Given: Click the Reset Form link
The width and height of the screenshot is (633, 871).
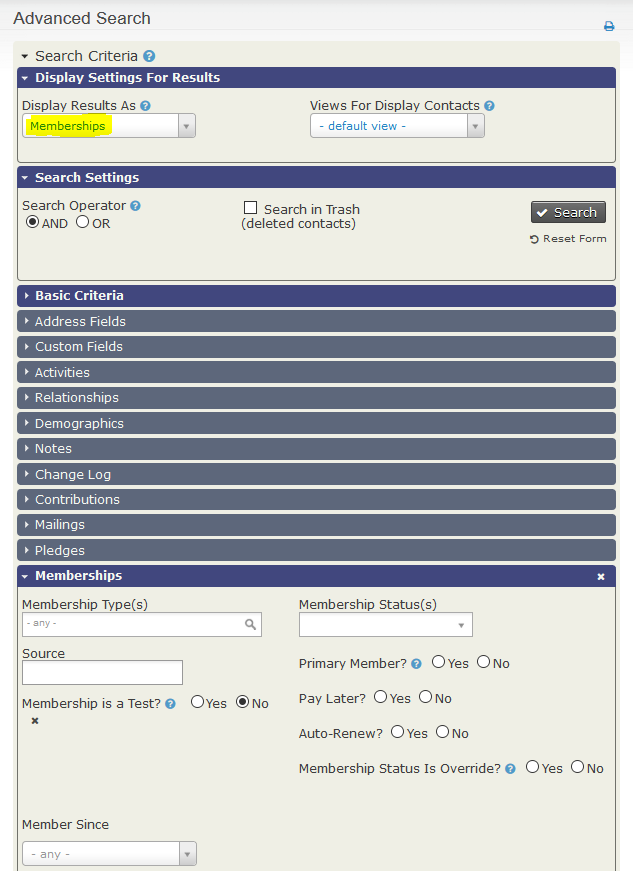Looking at the screenshot, I should coord(568,239).
